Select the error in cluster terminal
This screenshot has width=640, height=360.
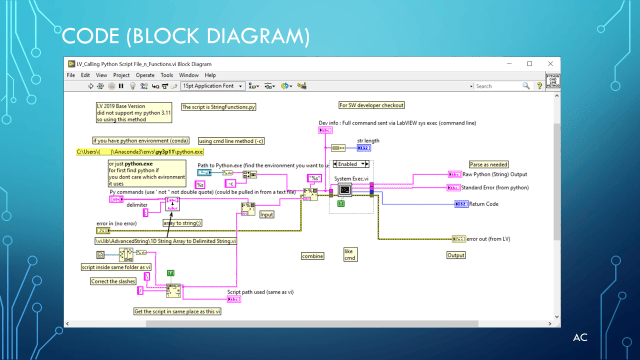103,231
